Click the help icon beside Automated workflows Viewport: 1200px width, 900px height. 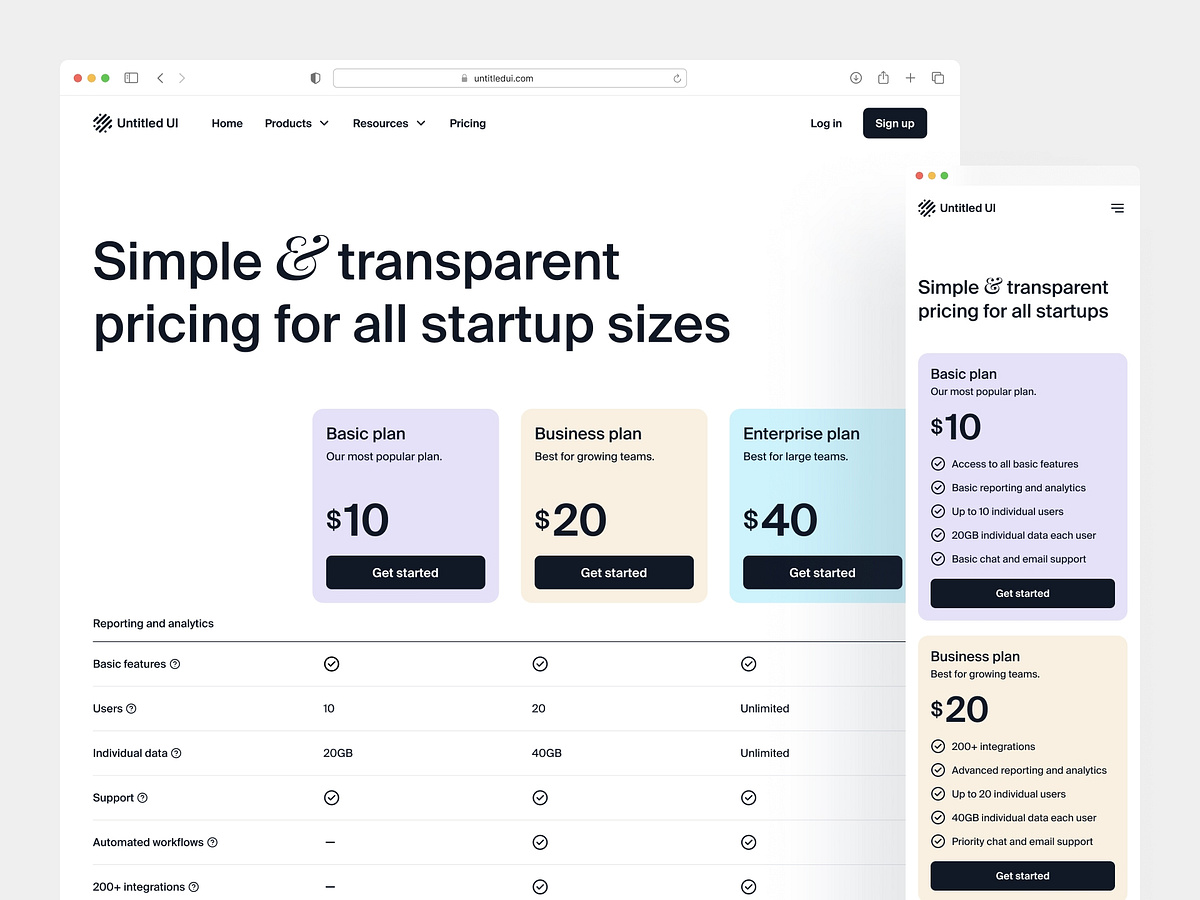click(x=210, y=842)
